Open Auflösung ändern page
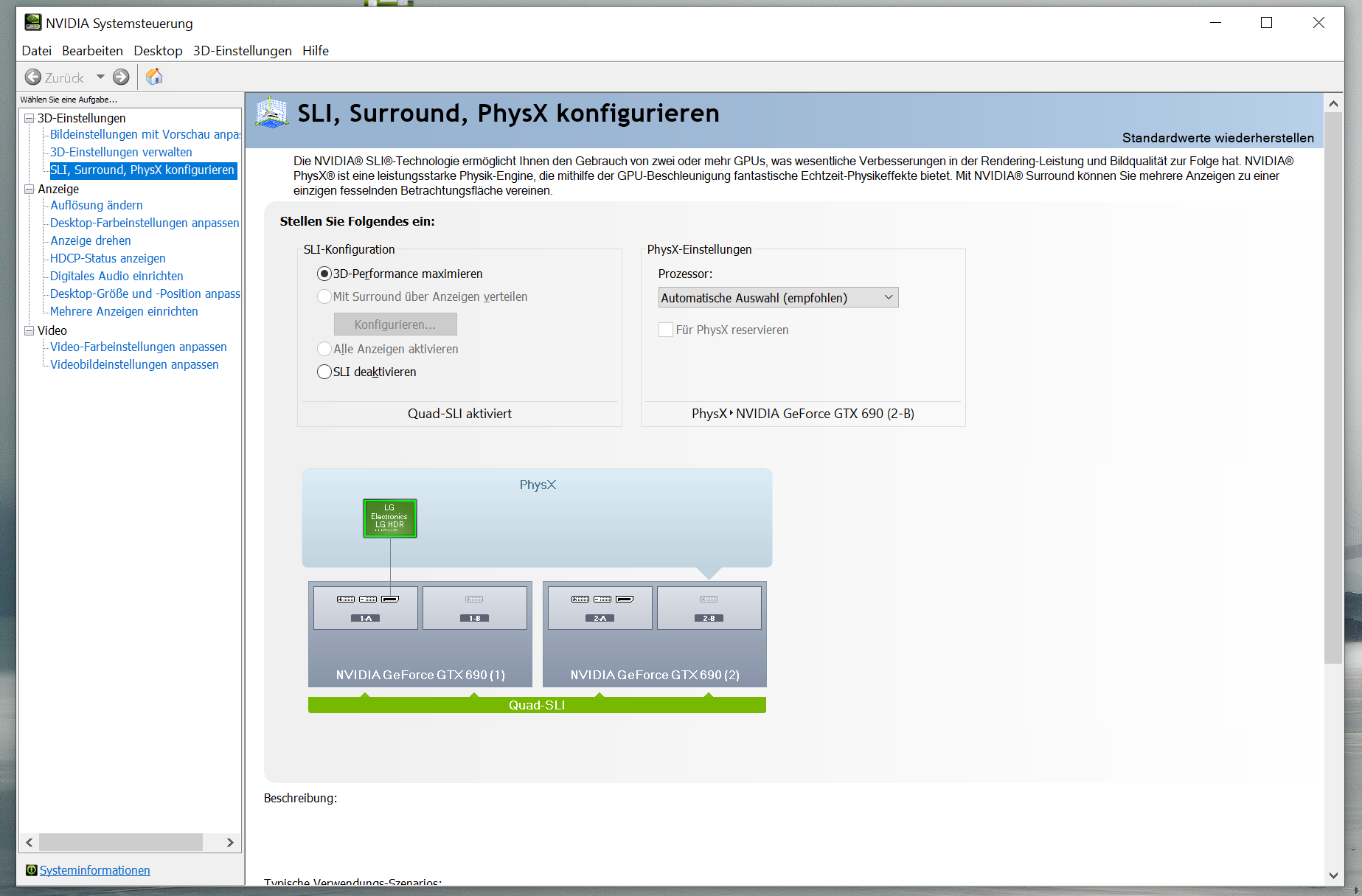1362x896 pixels. pos(97,205)
